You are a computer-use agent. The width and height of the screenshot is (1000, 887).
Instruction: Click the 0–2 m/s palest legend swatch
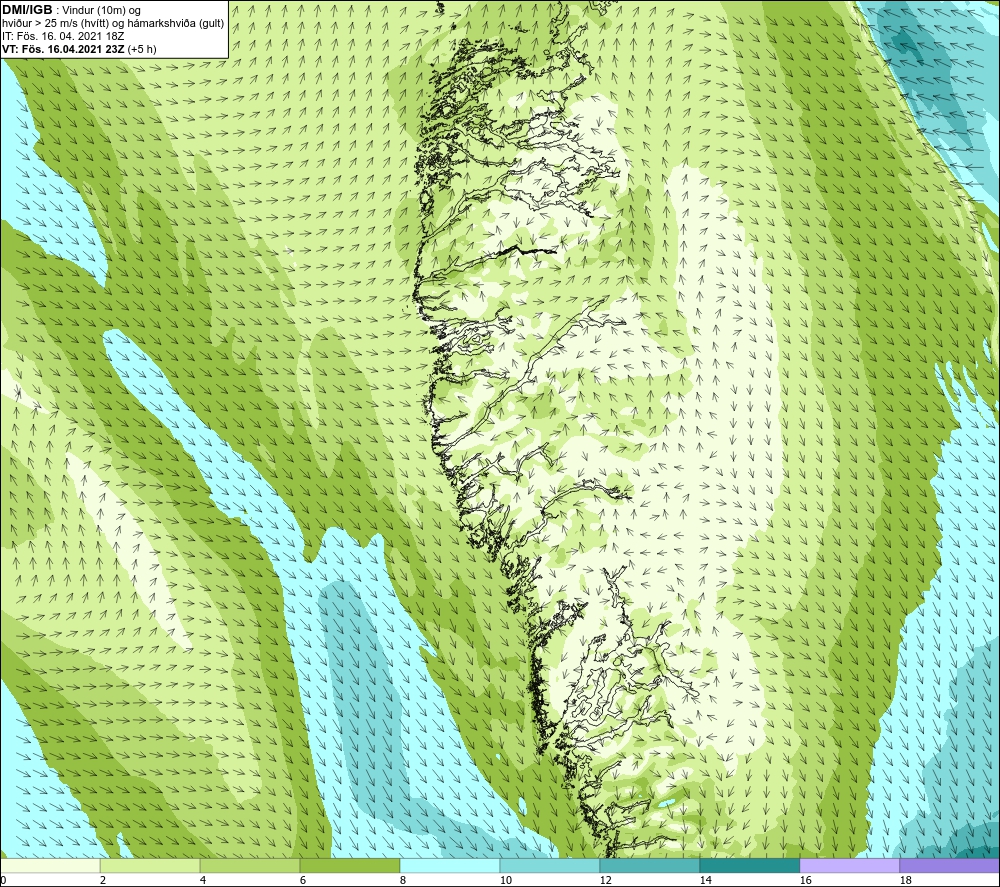[50, 866]
